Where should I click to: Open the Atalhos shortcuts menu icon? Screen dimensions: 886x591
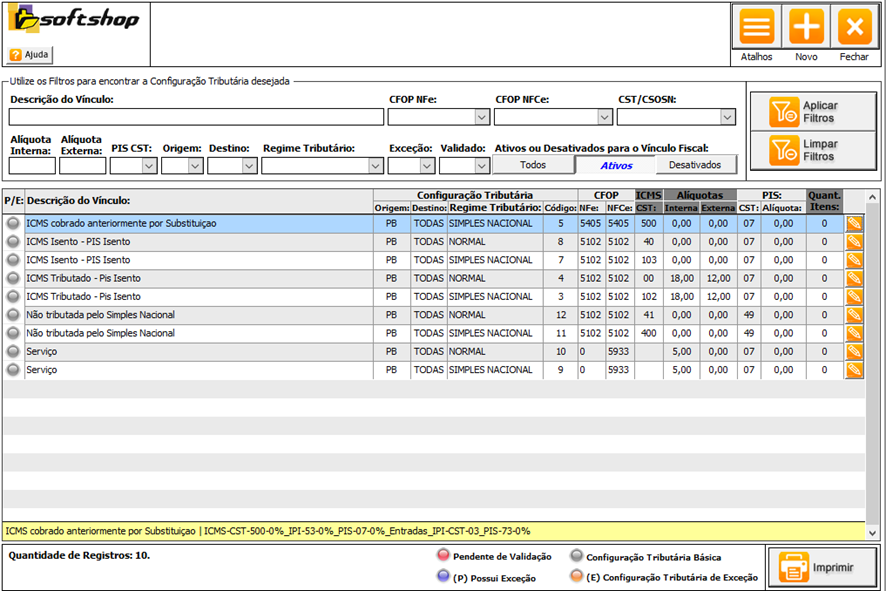pyautogui.click(x=757, y=27)
